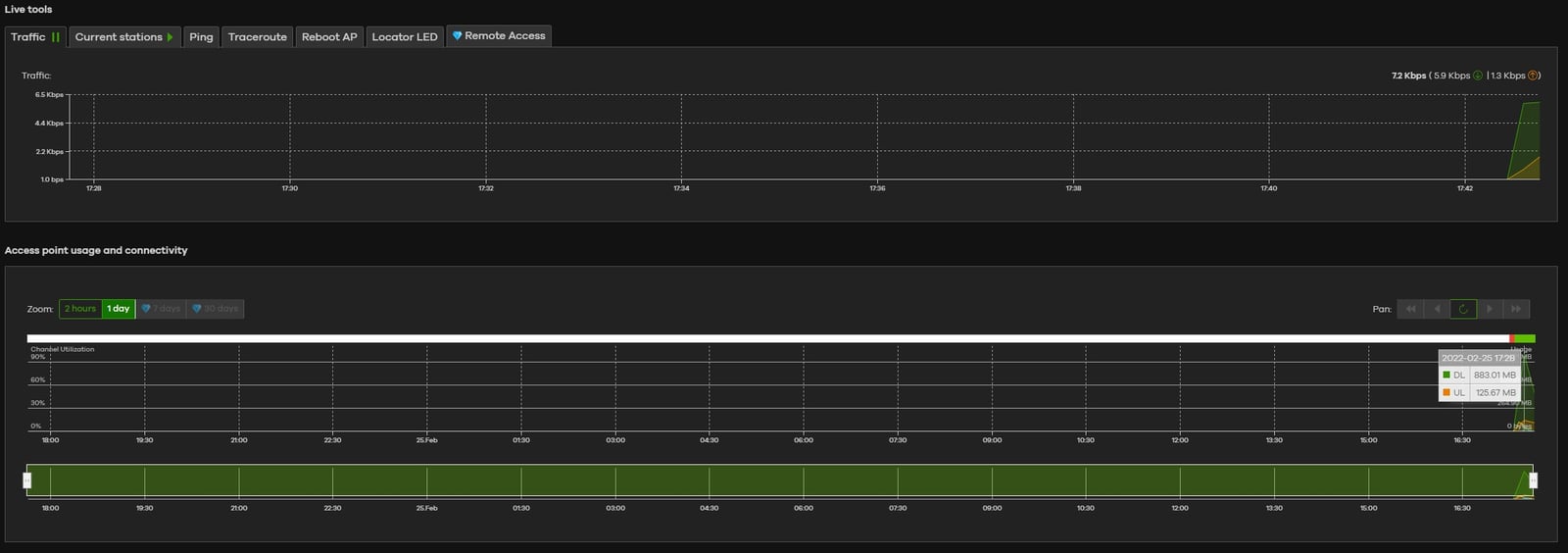
Task: Select the 30 days zoom option
Action: (215, 309)
